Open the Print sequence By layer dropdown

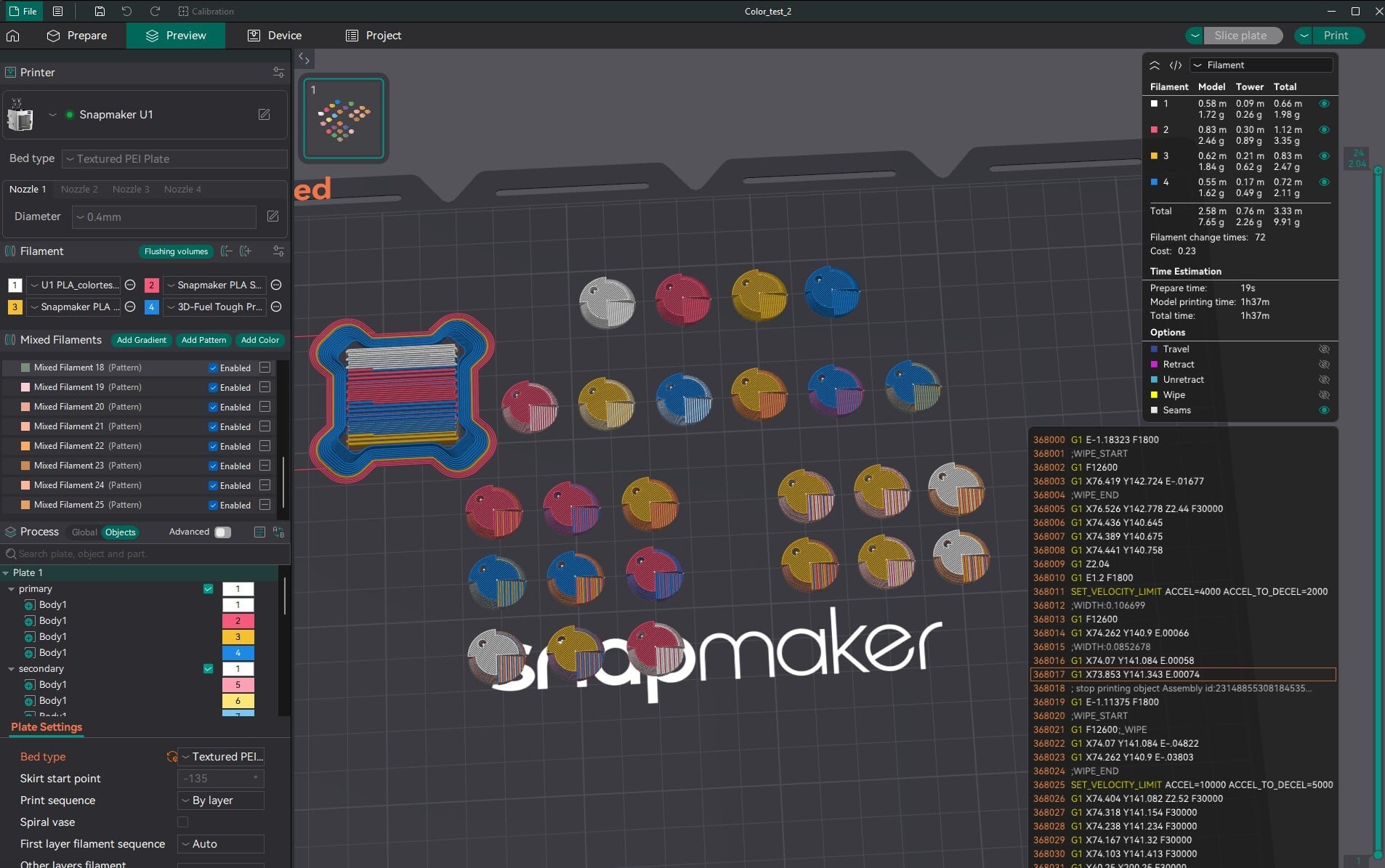point(221,800)
